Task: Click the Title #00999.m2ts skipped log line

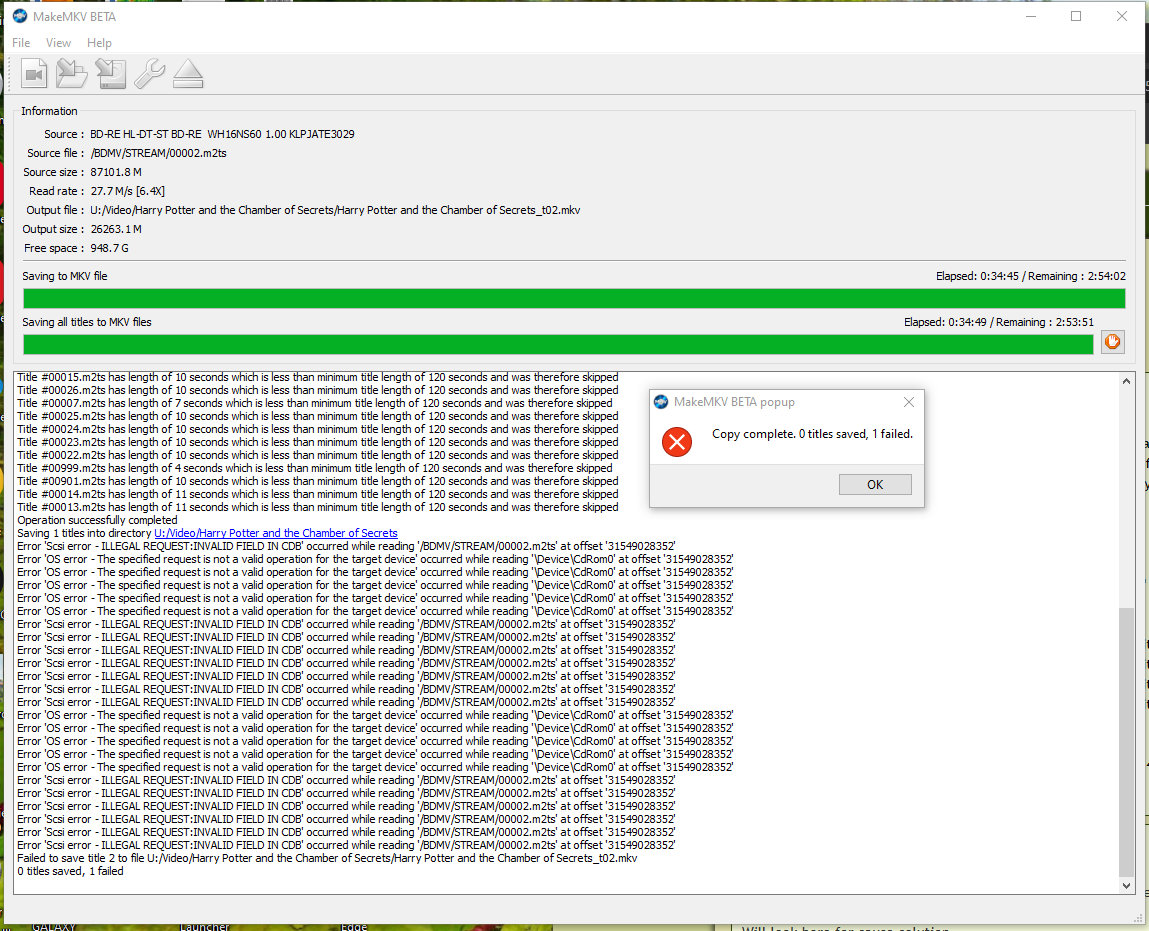Action: [314, 468]
